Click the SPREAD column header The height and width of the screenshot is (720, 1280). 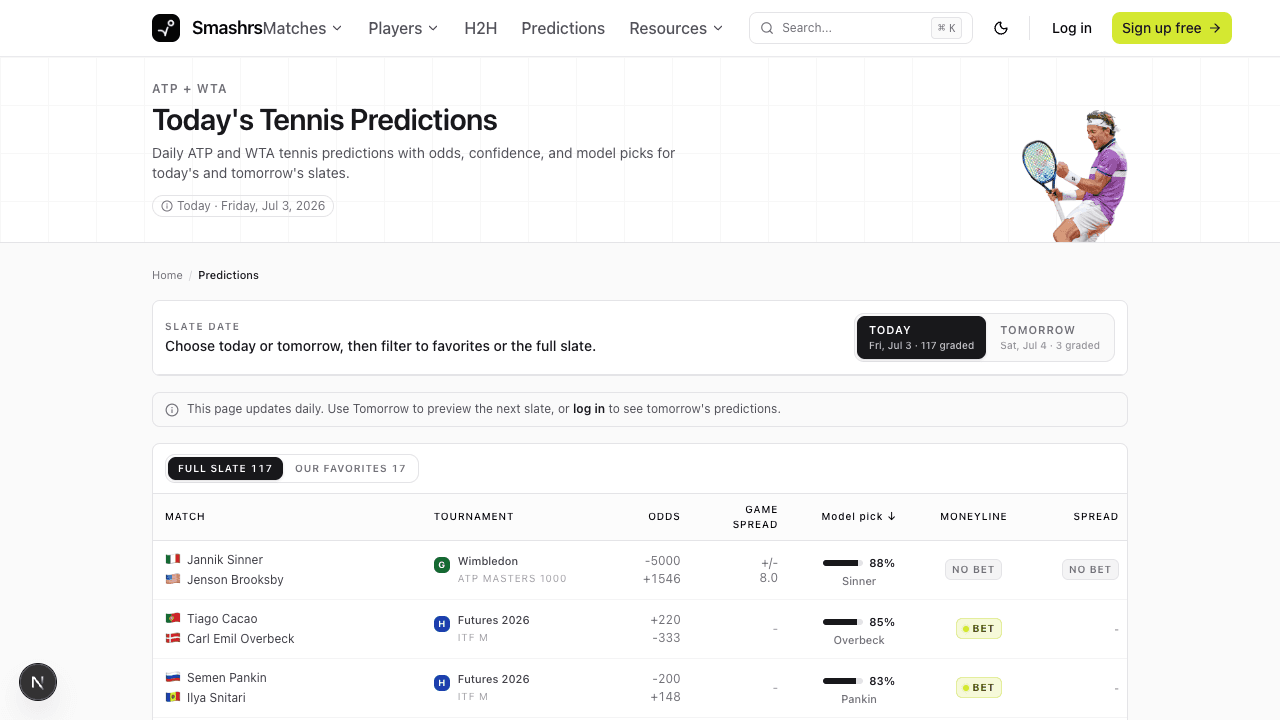pos(1096,517)
